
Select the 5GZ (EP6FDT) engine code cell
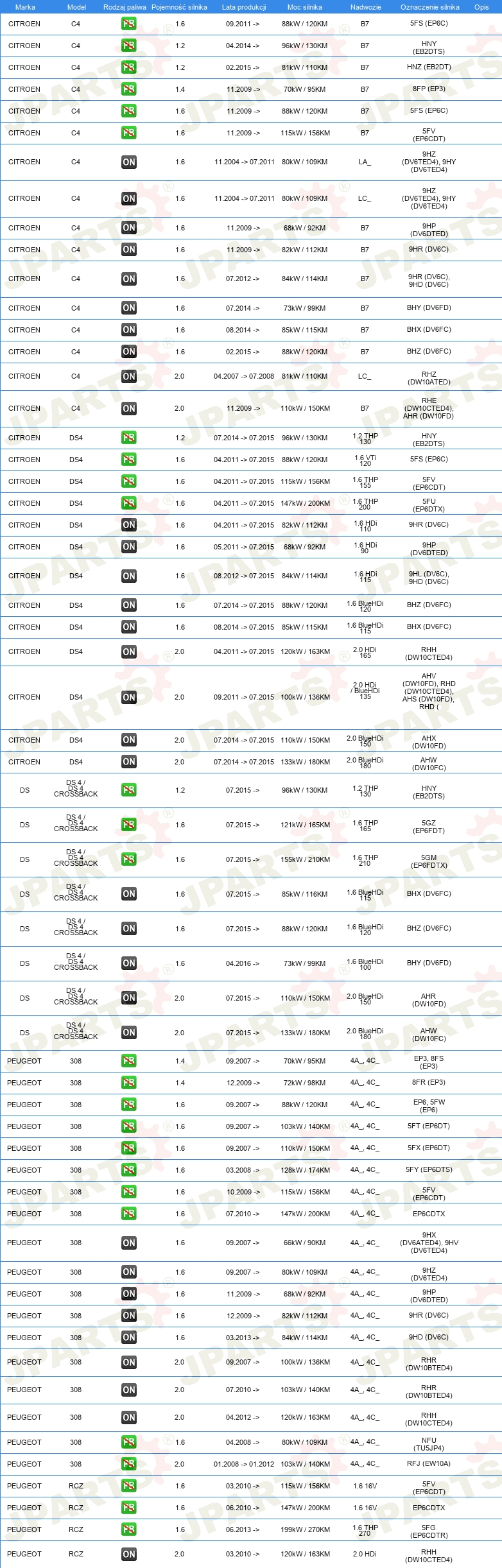coord(429,827)
